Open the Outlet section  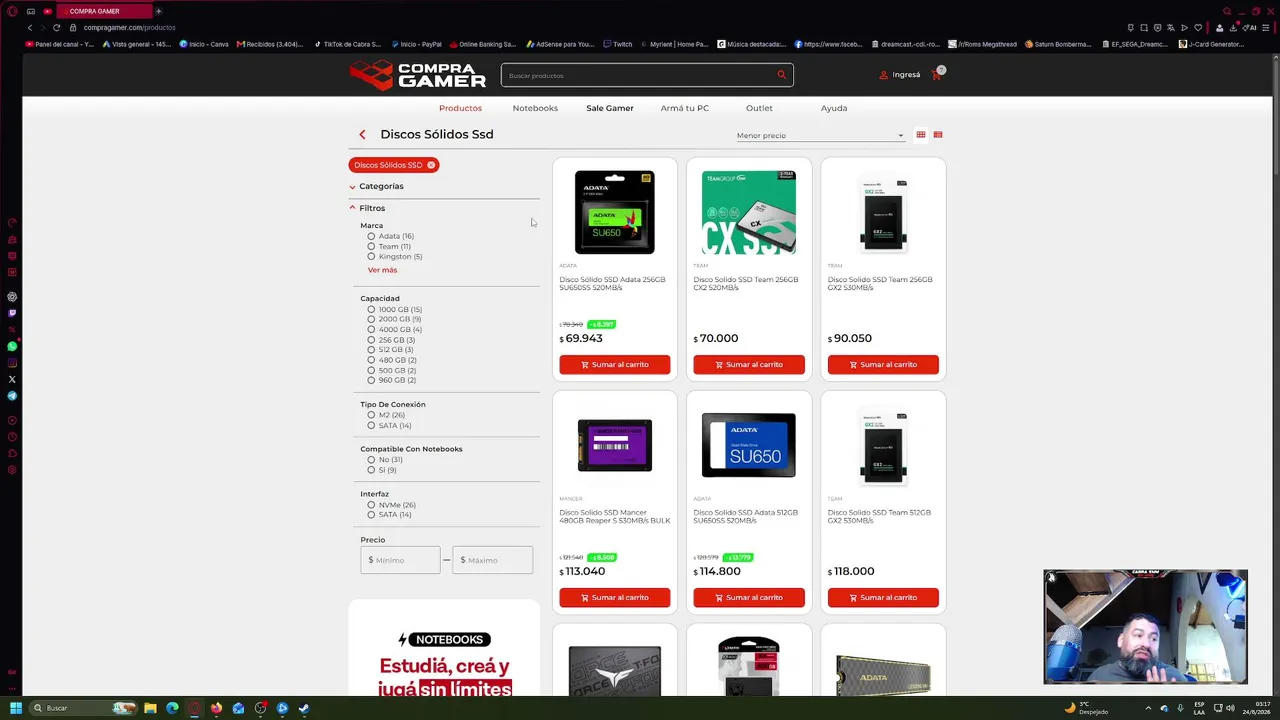tap(759, 108)
